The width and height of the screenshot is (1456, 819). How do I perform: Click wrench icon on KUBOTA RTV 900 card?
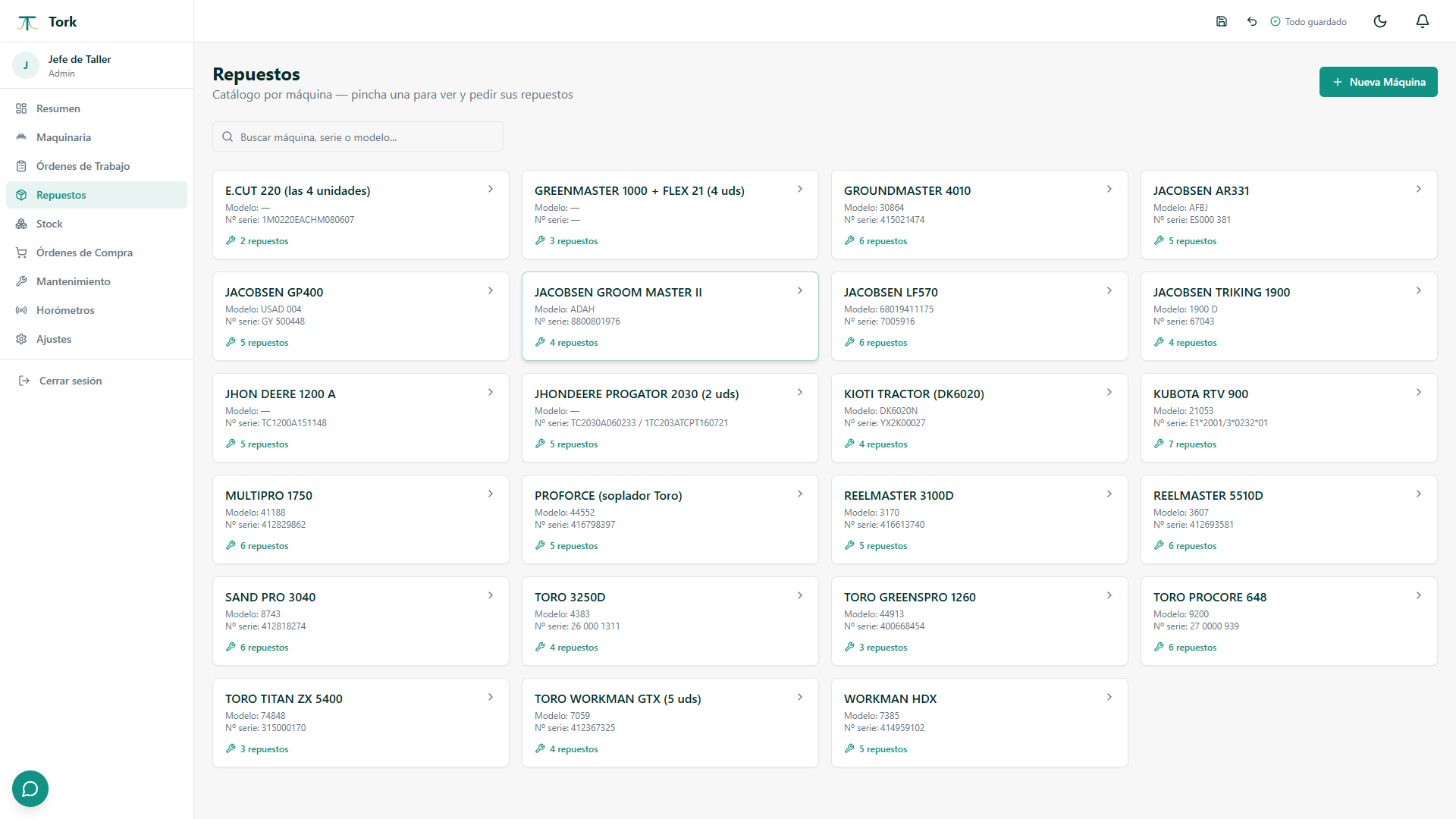(x=1159, y=444)
